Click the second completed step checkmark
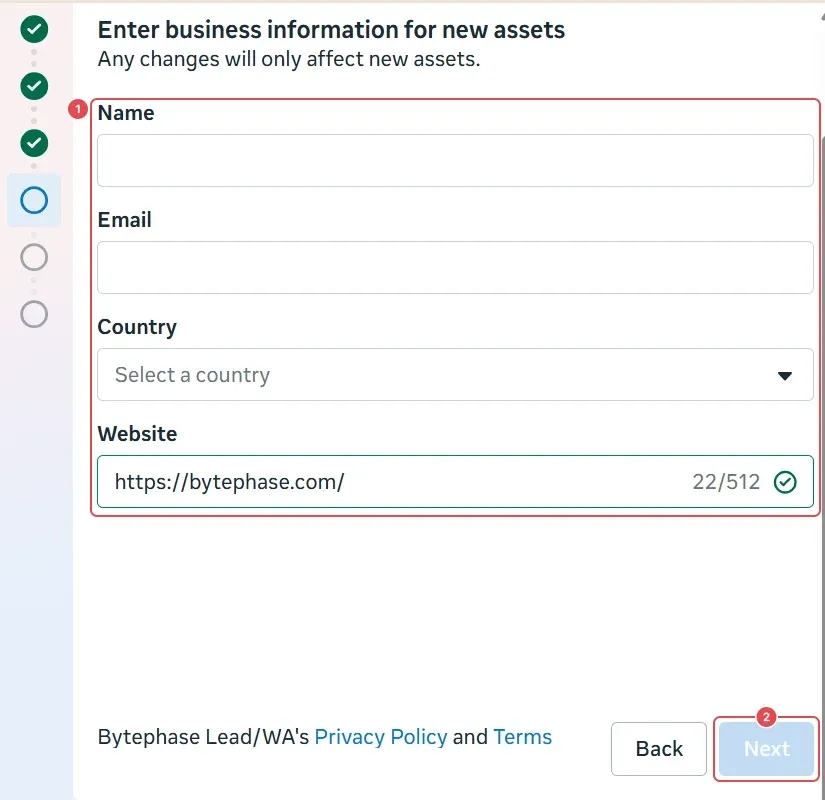The image size is (825, 800). tap(34, 86)
